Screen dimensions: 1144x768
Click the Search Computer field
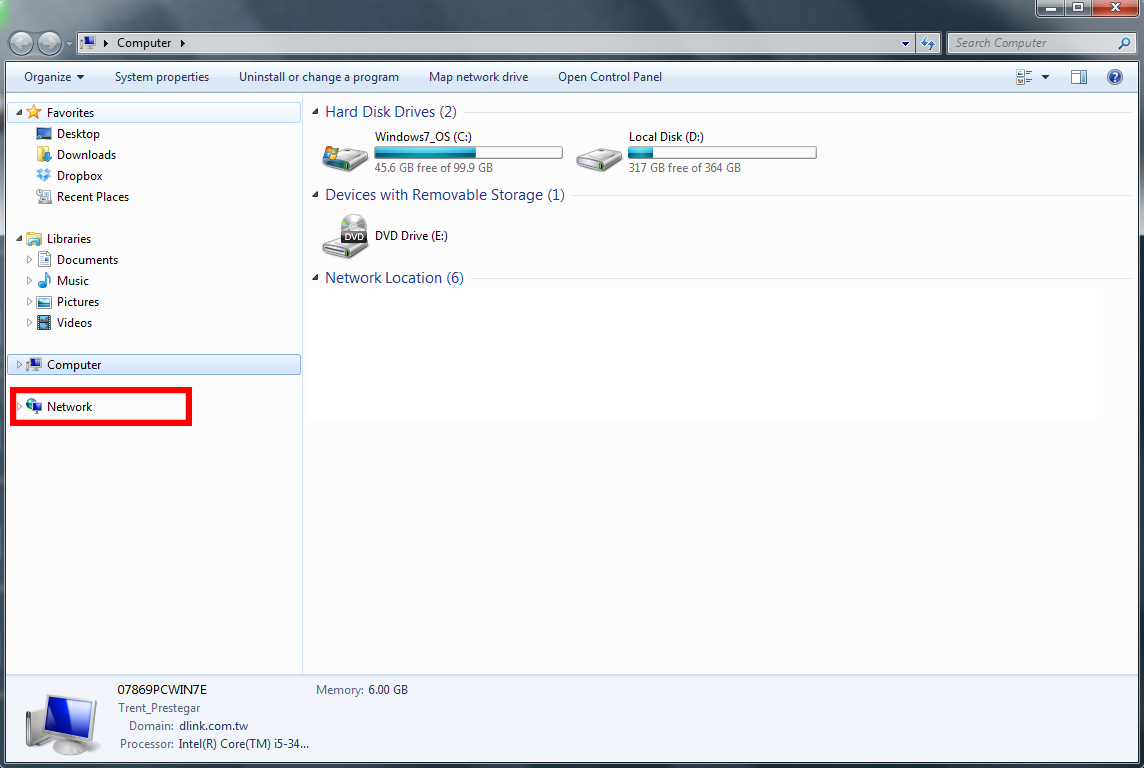tap(1033, 43)
